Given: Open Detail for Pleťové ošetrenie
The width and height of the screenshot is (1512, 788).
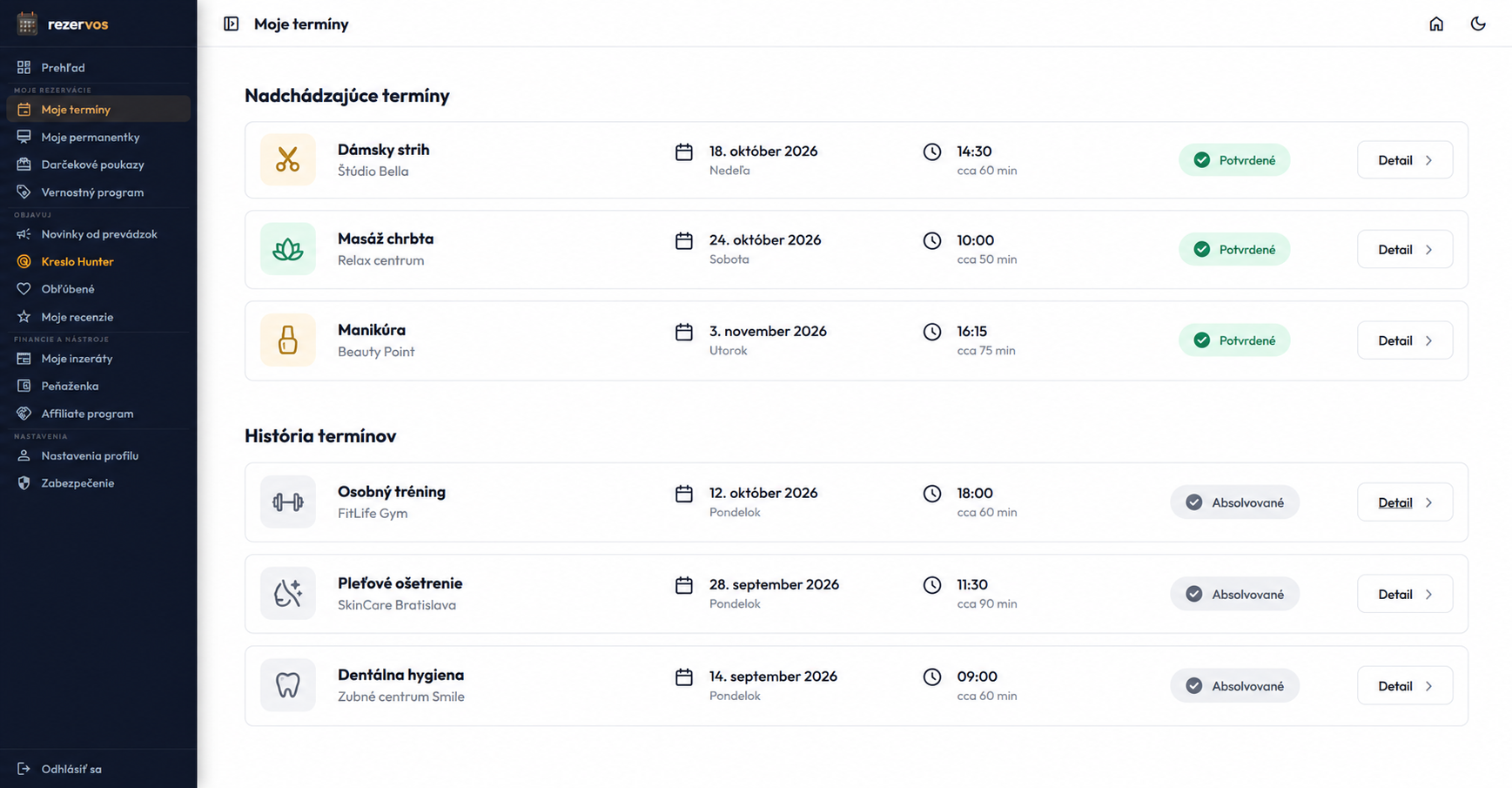Looking at the screenshot, I should click(x=1404, y=594).
